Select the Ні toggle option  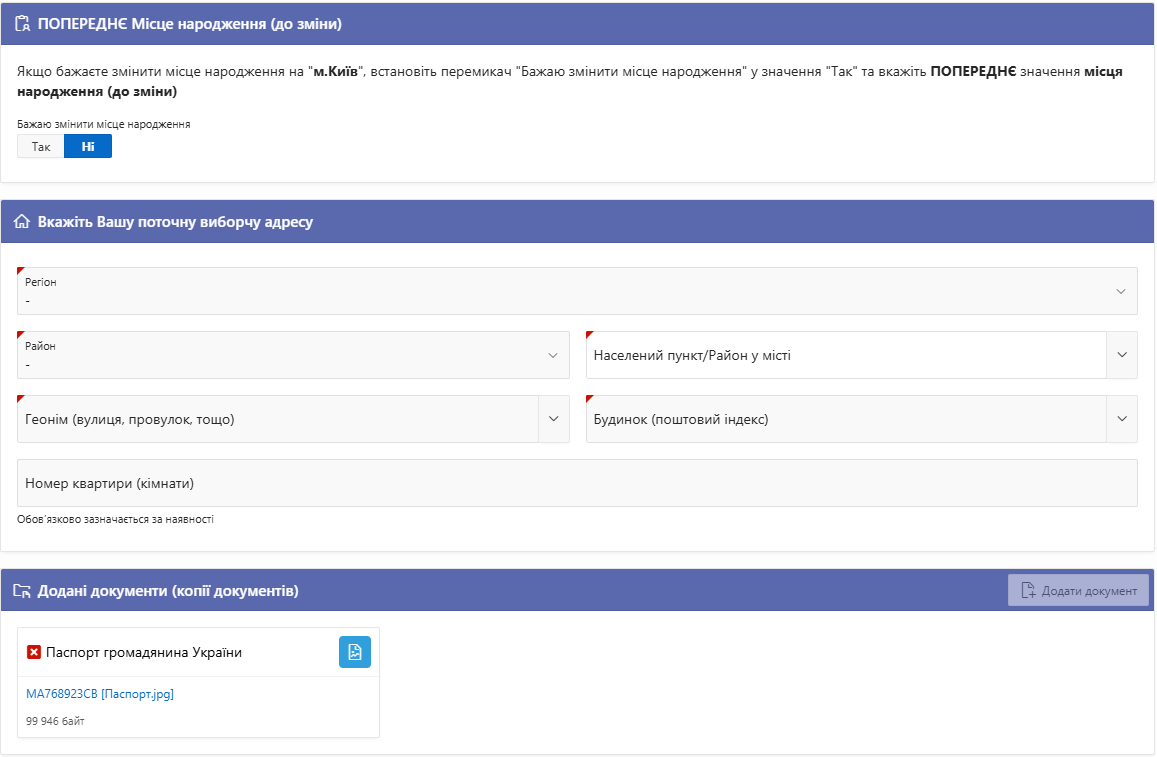pyautogui.click(x=88, y=147)
